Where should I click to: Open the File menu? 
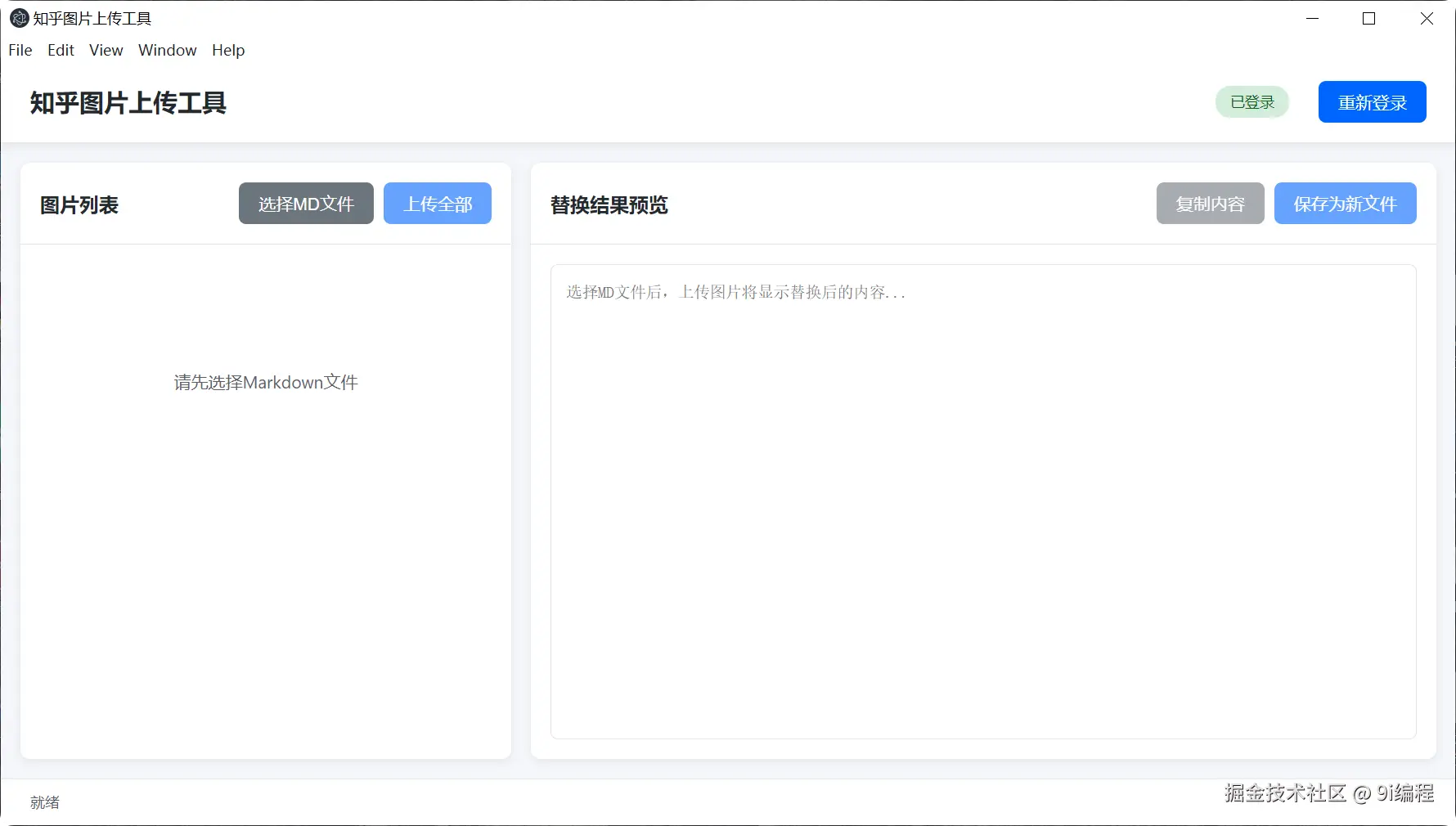[20, 51]
